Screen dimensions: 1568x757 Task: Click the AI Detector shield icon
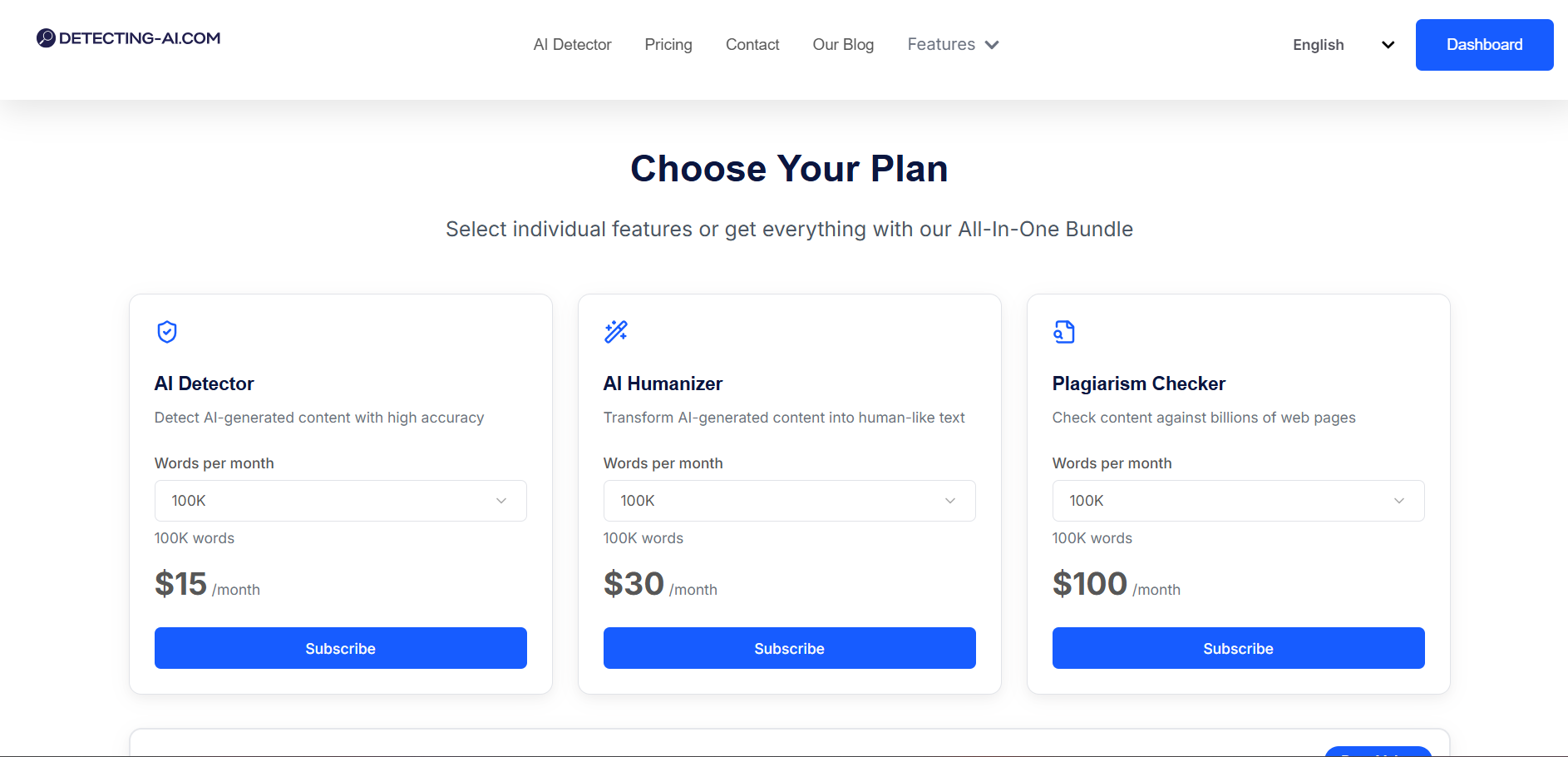point(167,332)
